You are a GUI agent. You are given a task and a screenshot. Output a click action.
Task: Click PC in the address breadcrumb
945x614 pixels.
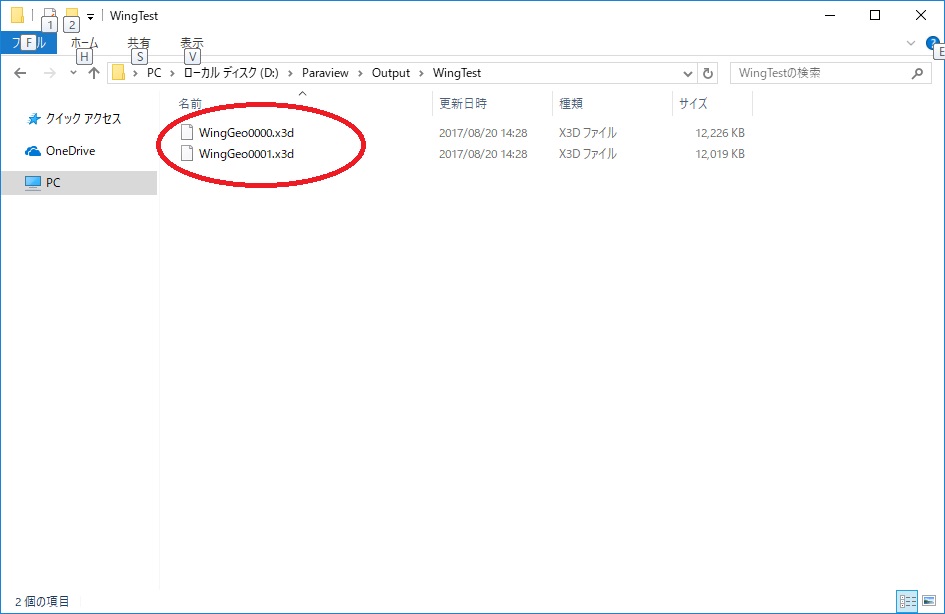(154, 73)
